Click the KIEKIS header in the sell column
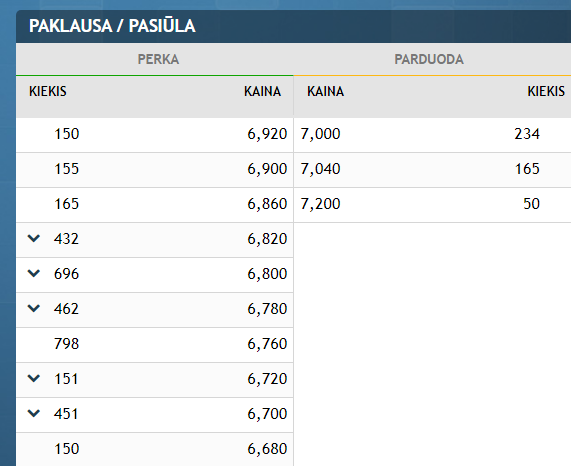The image size is (571, 466). [546, 91]
